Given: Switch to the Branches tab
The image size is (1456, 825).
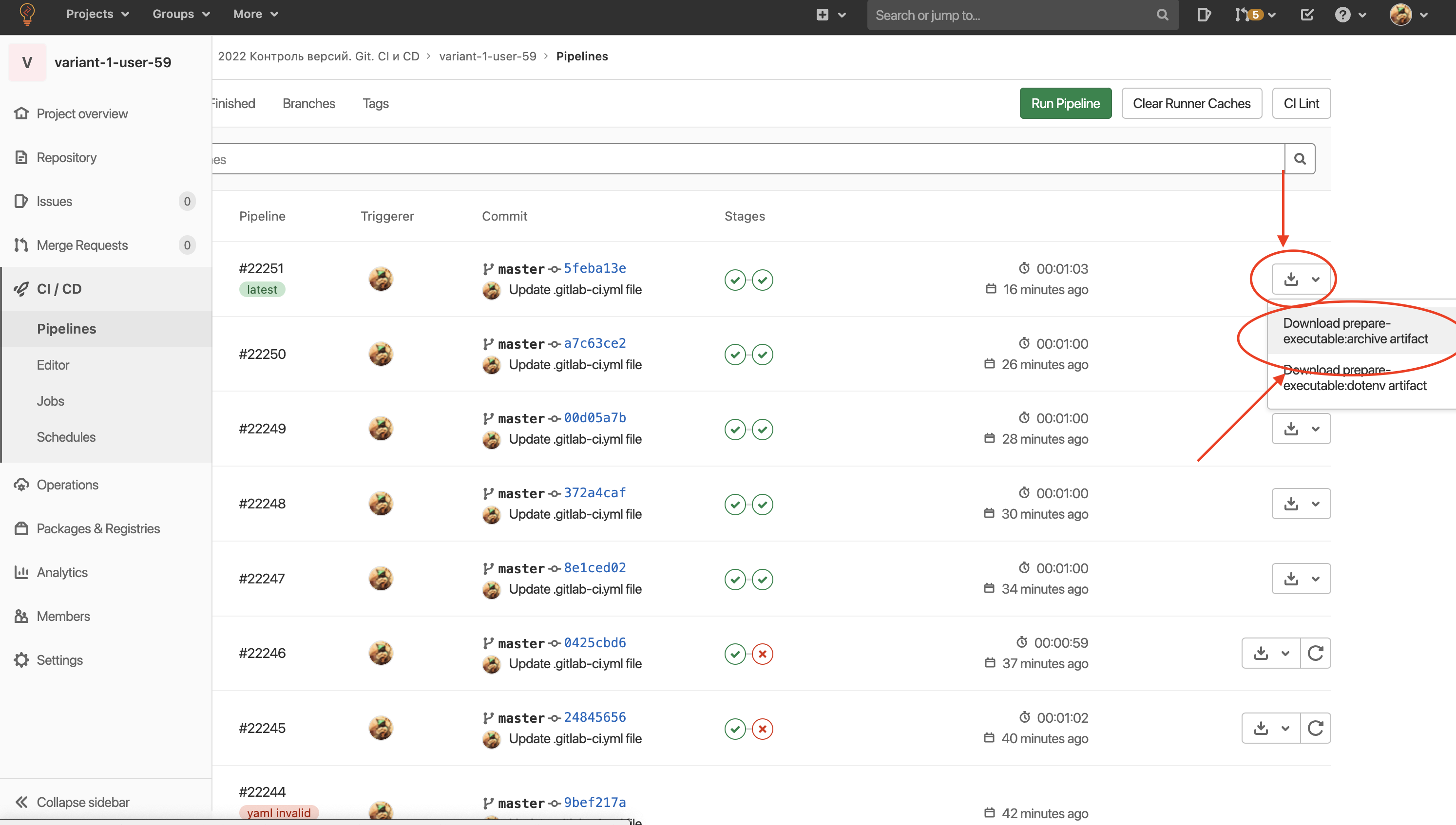Looking at the screenshot, I should click(x=309, y=104).
